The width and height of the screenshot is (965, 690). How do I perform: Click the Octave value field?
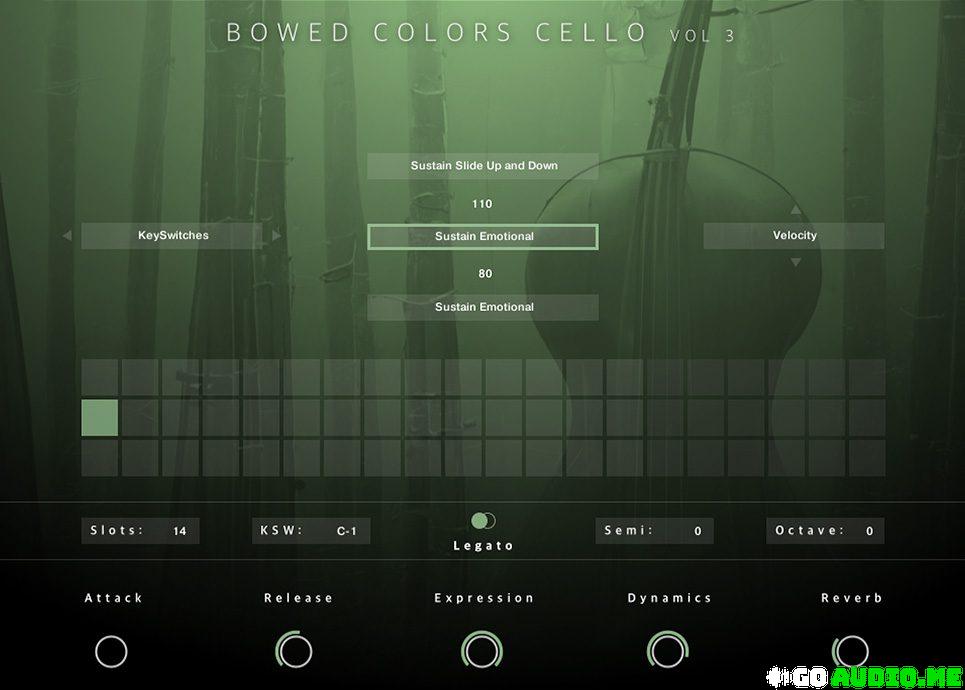pos(869,531)
